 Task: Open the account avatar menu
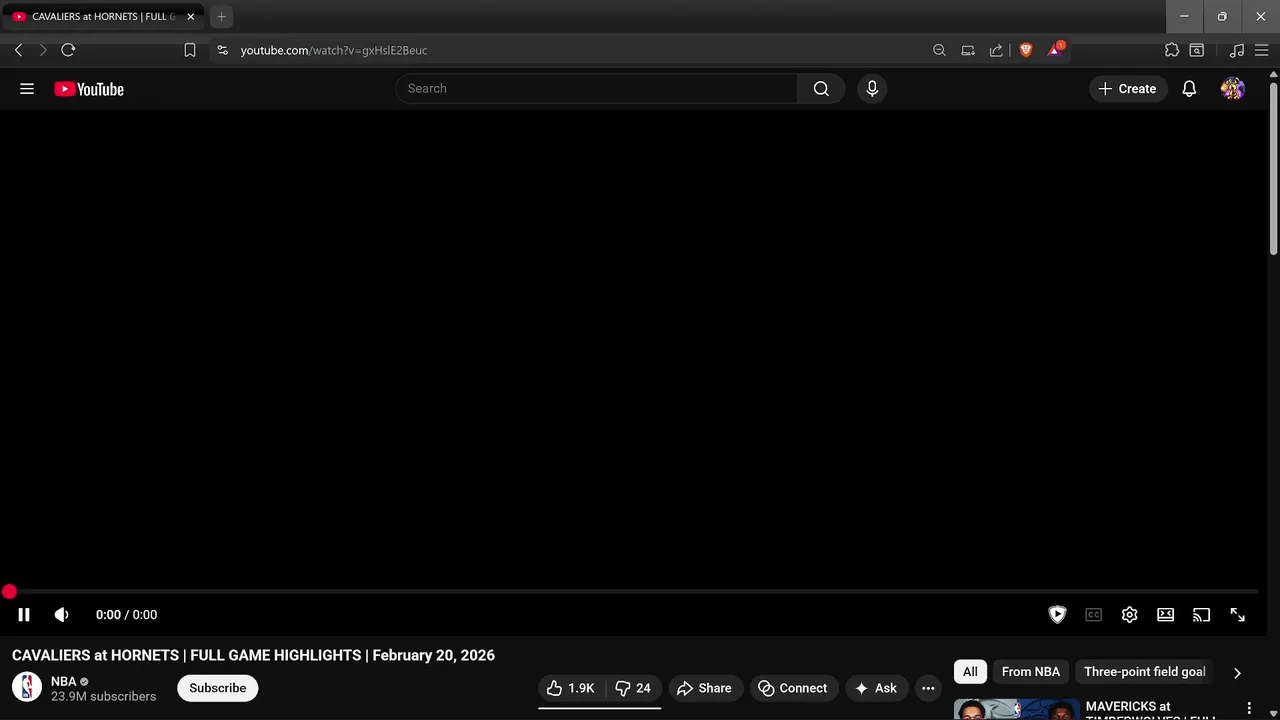(1233, 89)
